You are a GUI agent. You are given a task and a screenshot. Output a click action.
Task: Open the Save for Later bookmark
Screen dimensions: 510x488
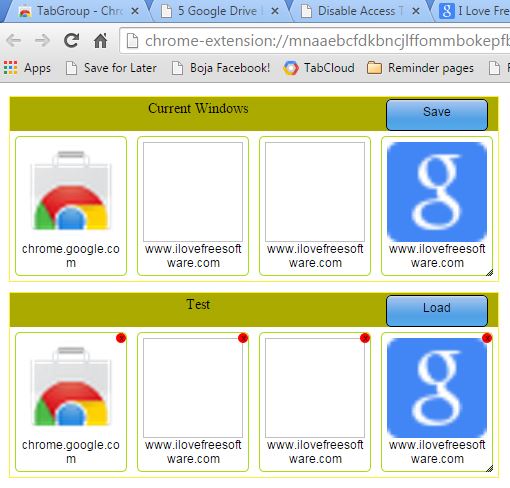111,68
